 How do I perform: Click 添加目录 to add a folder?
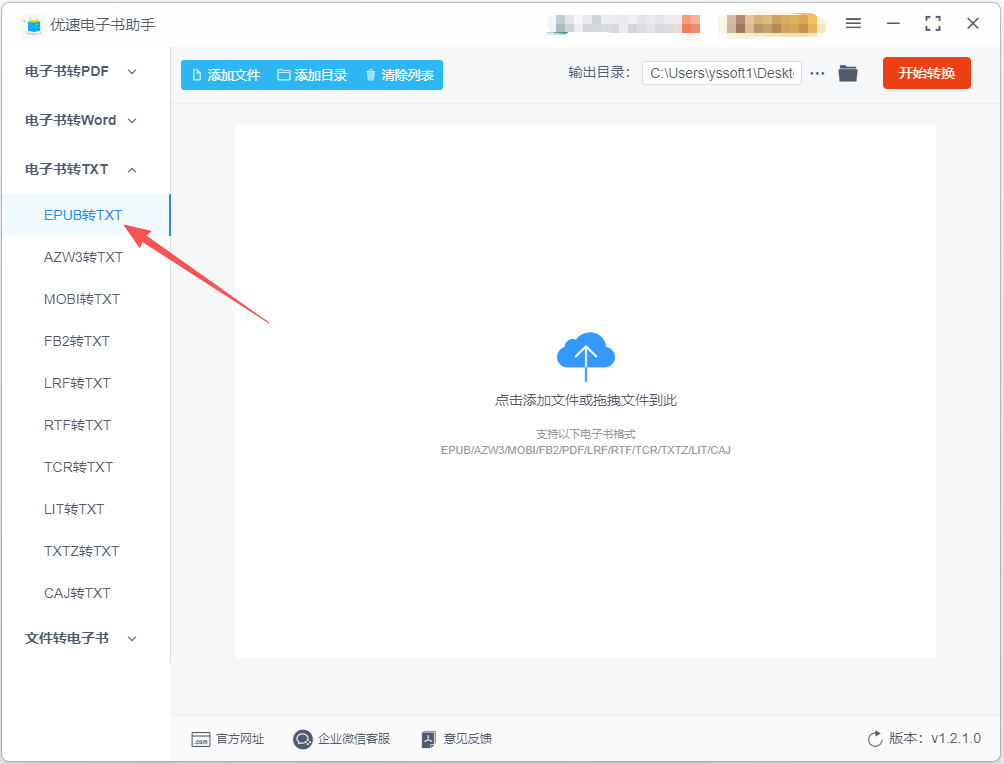point(312,75)
